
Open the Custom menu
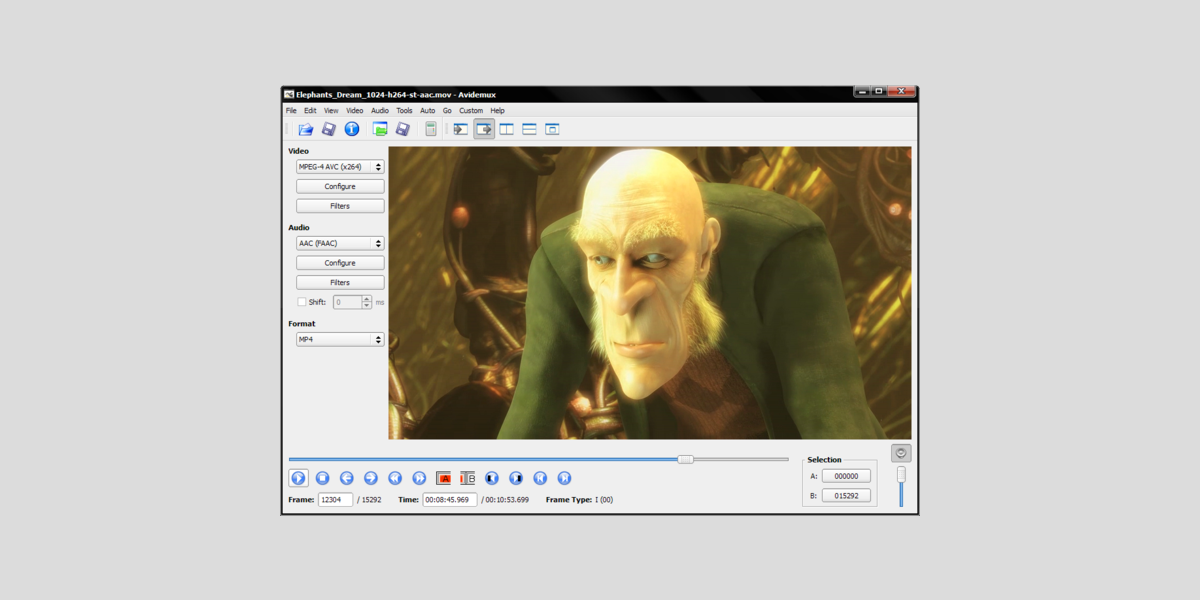(471, 111)
